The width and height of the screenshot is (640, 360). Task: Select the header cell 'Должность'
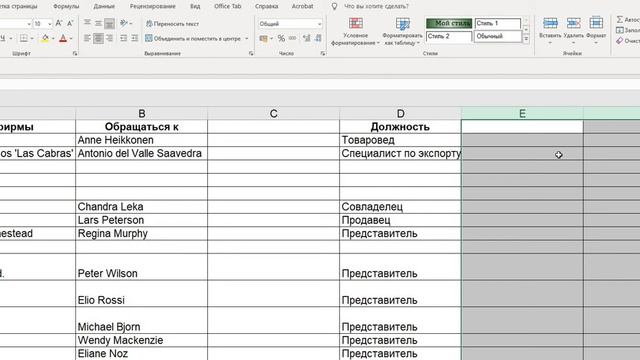point(400,127)
